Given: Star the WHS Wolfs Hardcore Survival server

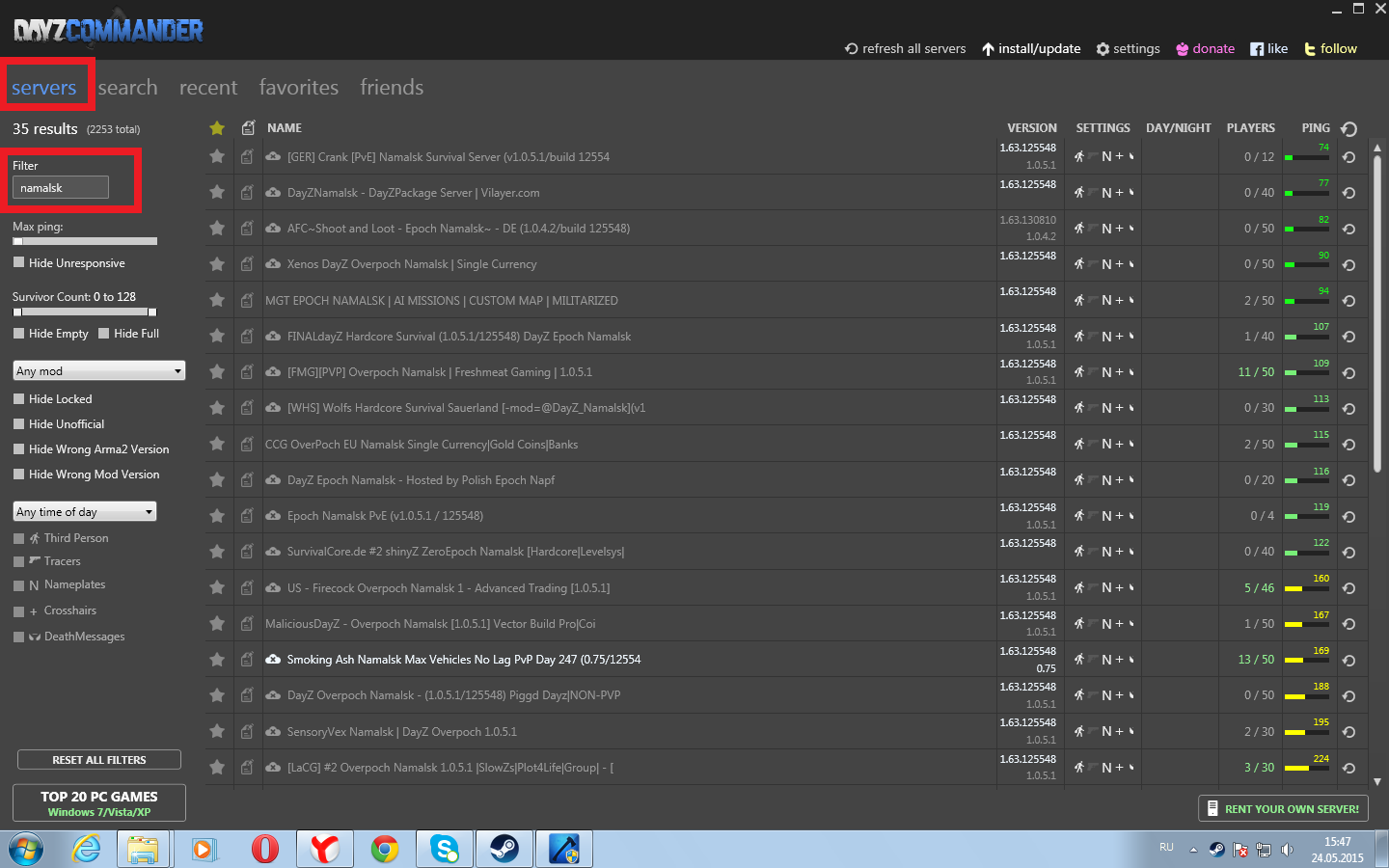Looking at the screenshot, I should point(217,408).
